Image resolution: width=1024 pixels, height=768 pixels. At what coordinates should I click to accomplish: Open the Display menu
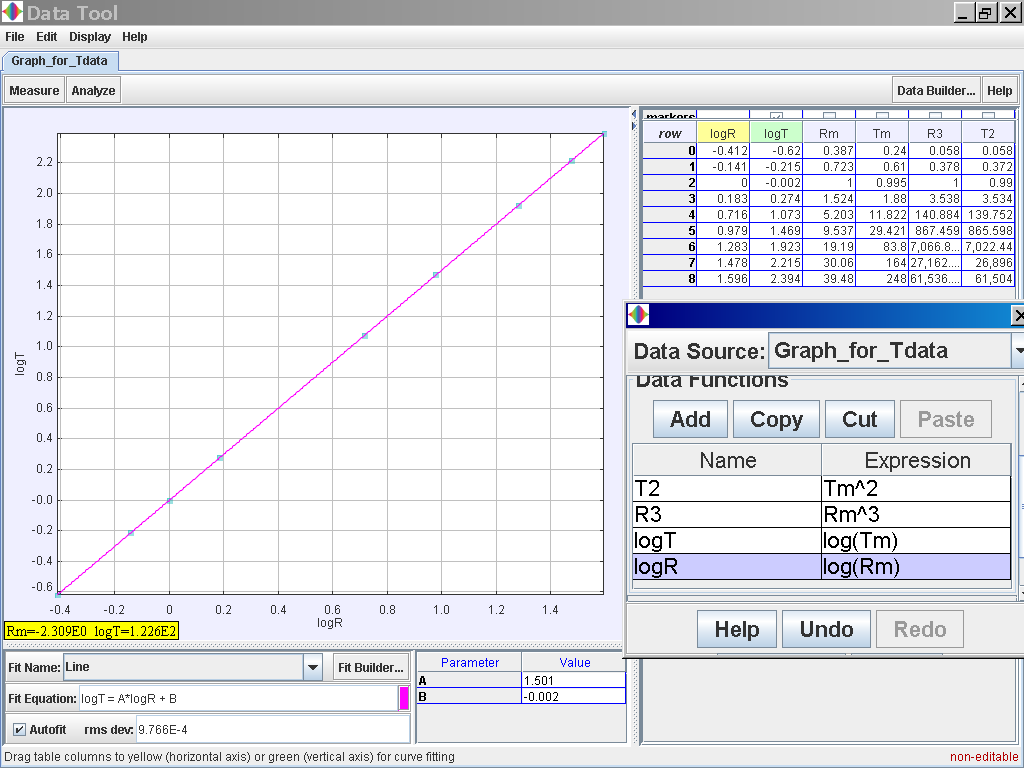[x=90, y=37]
